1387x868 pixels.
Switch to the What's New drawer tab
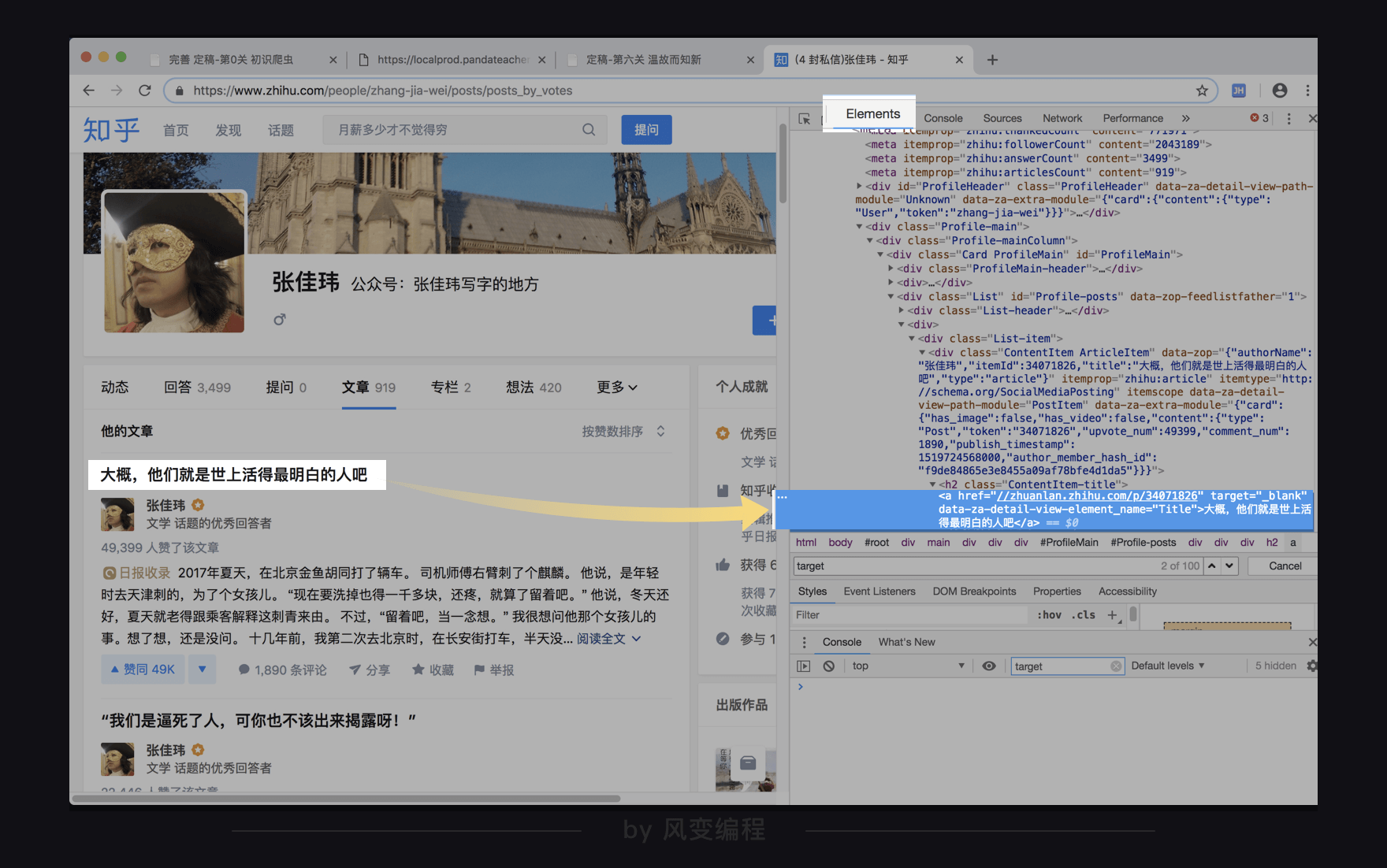click(906, 642)
